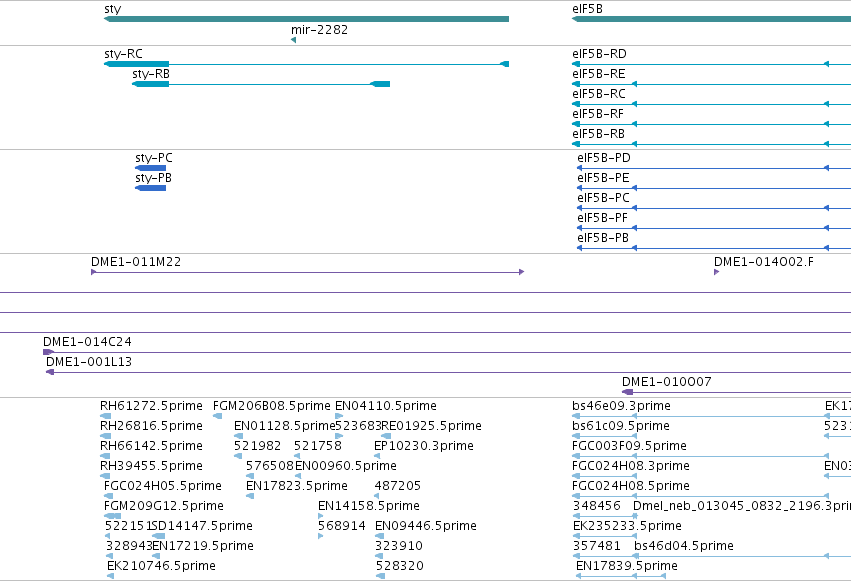Click the EK235233.5prime EST label
The width and height of the screenshot is (851, 581).
(627, 526)
